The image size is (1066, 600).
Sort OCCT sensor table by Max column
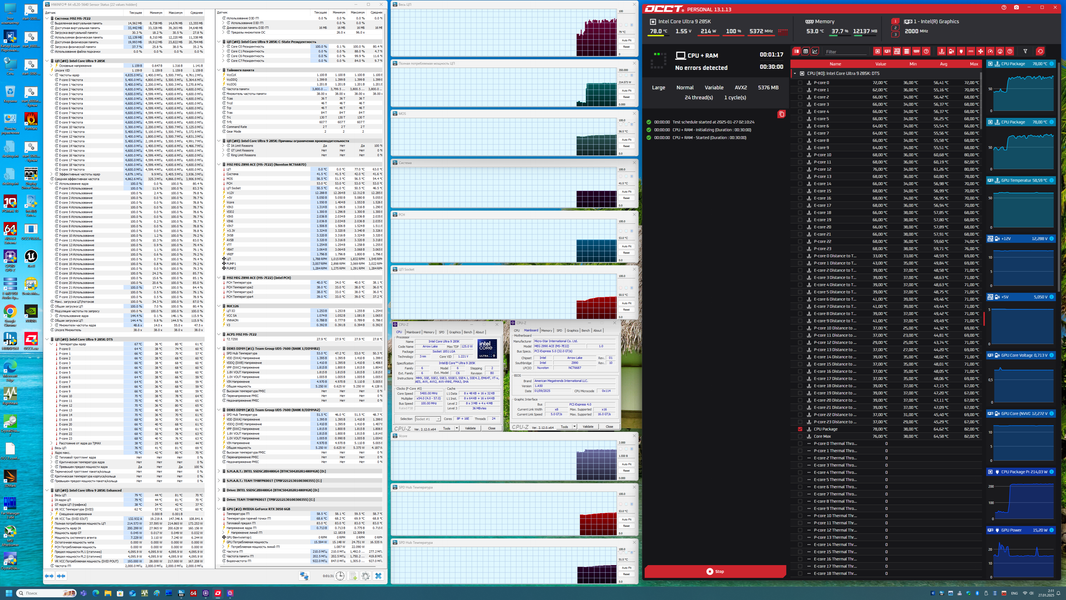(x=974, y=64)
